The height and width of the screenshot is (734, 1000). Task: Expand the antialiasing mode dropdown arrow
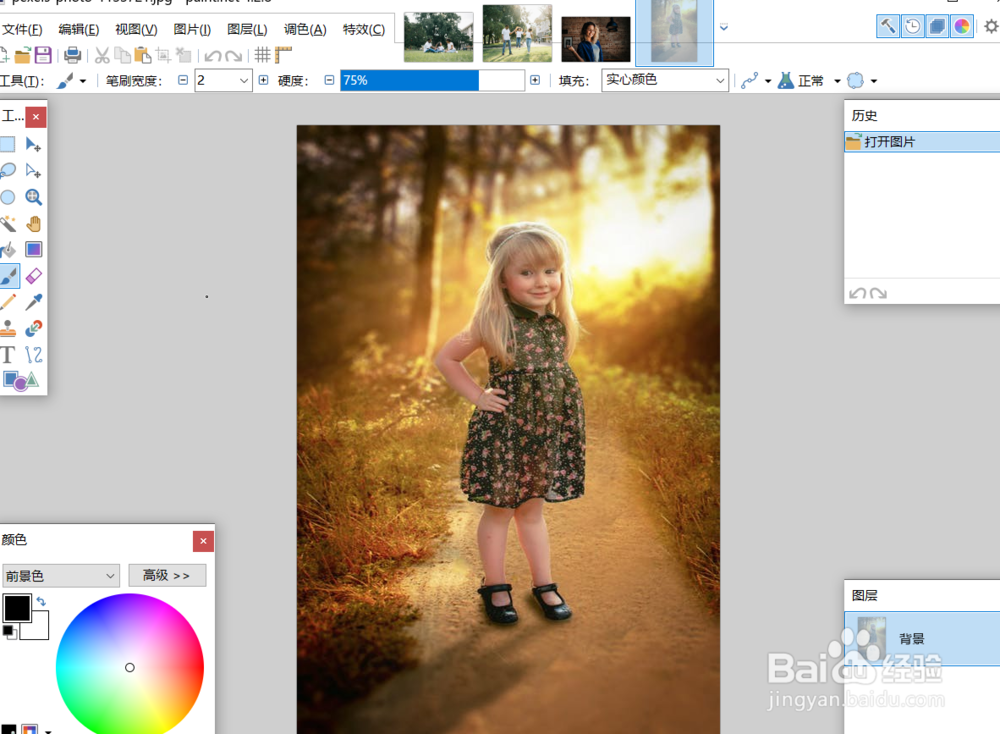pyautogui.click(x=768, y=81)
